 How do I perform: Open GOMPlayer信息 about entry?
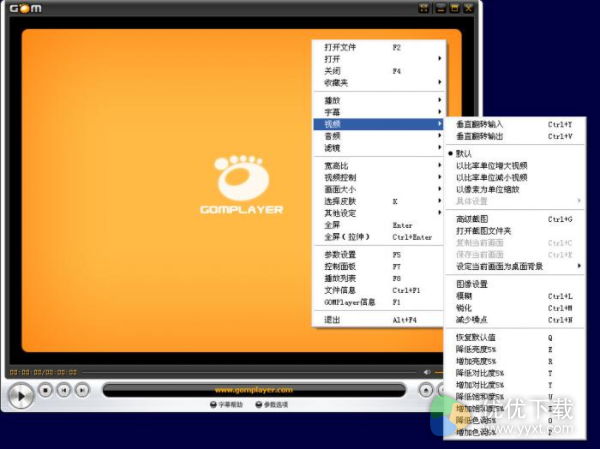tap(379, 302)
